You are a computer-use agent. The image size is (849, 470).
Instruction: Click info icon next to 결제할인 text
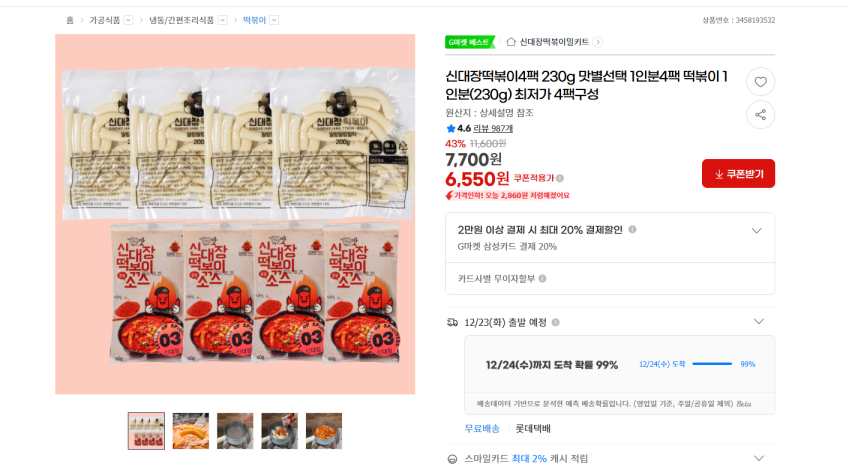[x=632, y=230]
